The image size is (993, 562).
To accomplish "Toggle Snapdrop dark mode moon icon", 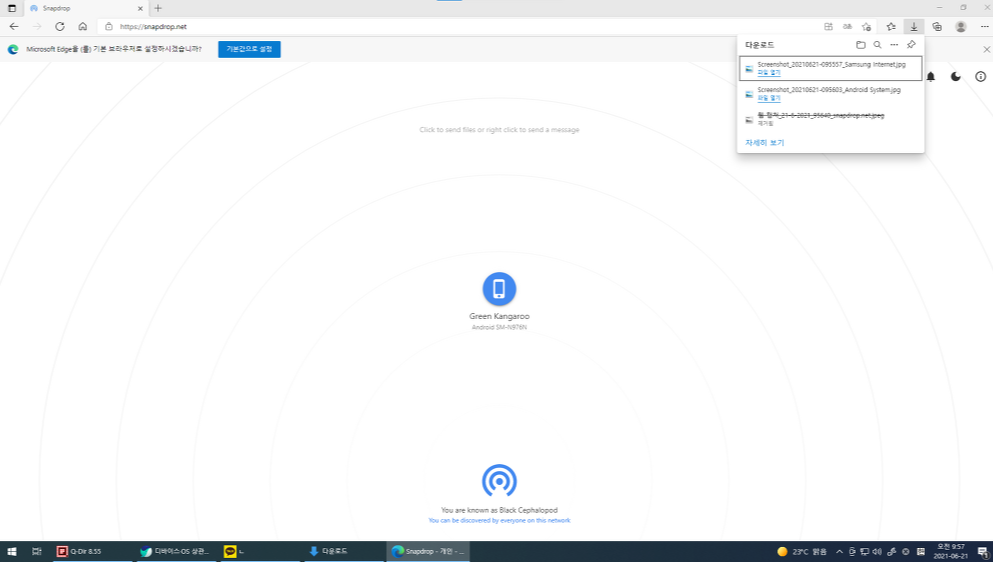I will (x=956, y=77).
